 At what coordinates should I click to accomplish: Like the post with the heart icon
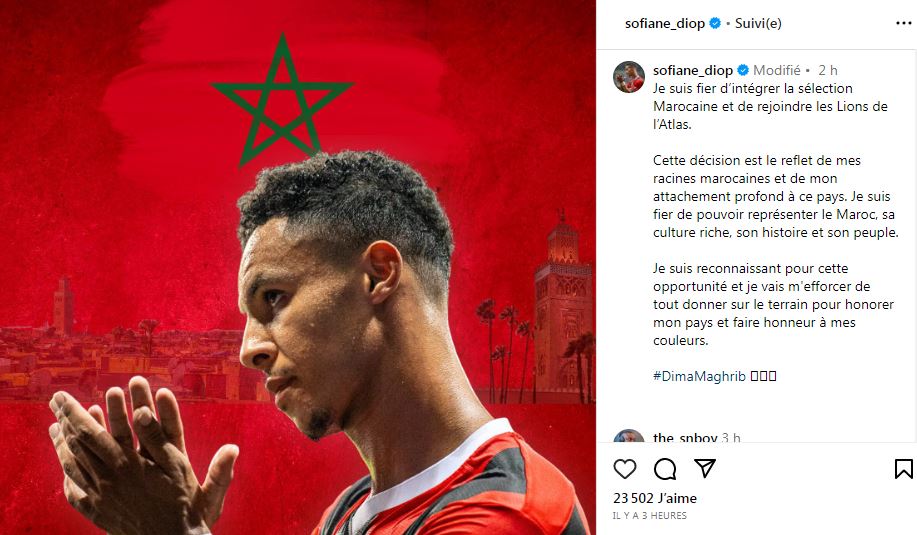625,469
